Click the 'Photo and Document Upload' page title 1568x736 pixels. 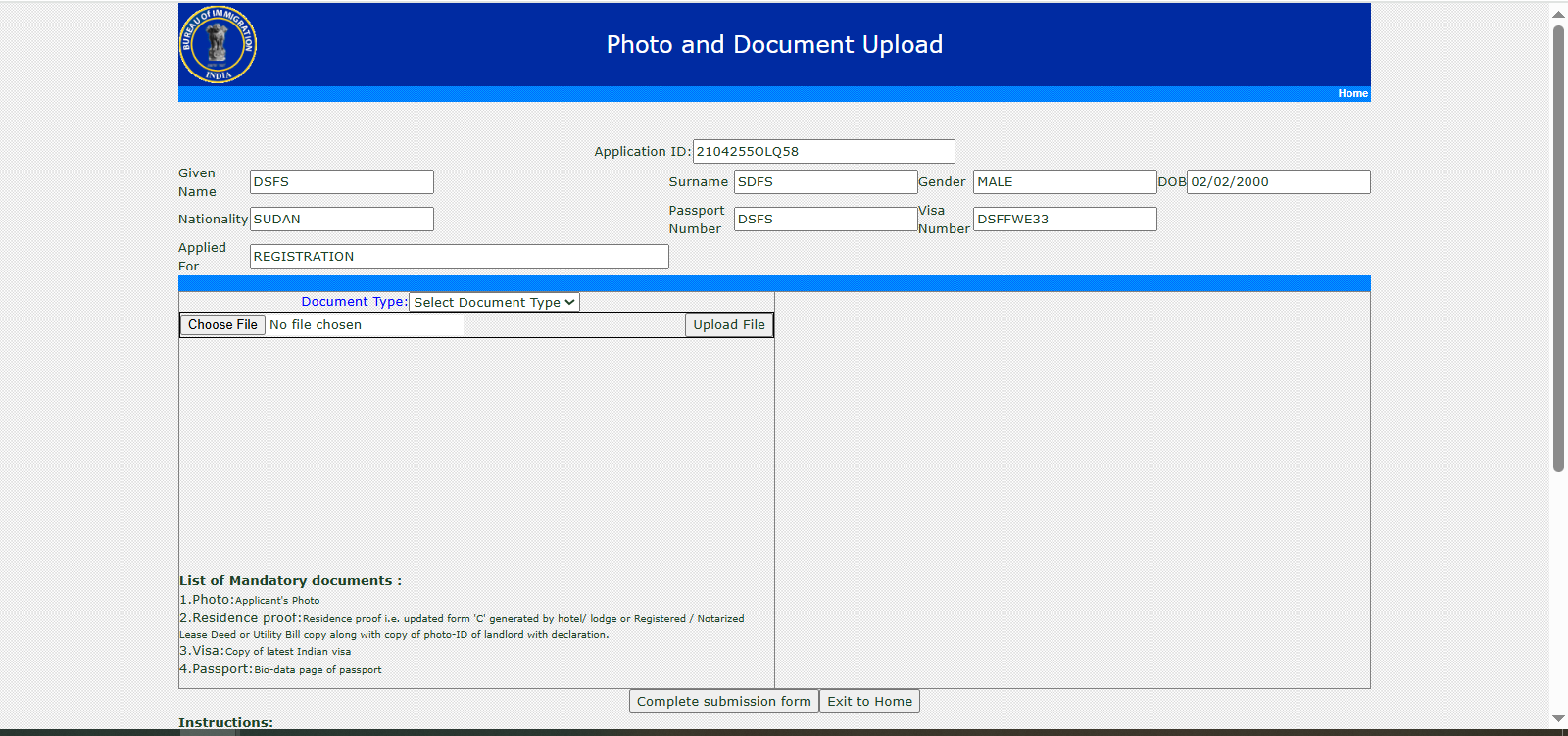pos(774,44)
